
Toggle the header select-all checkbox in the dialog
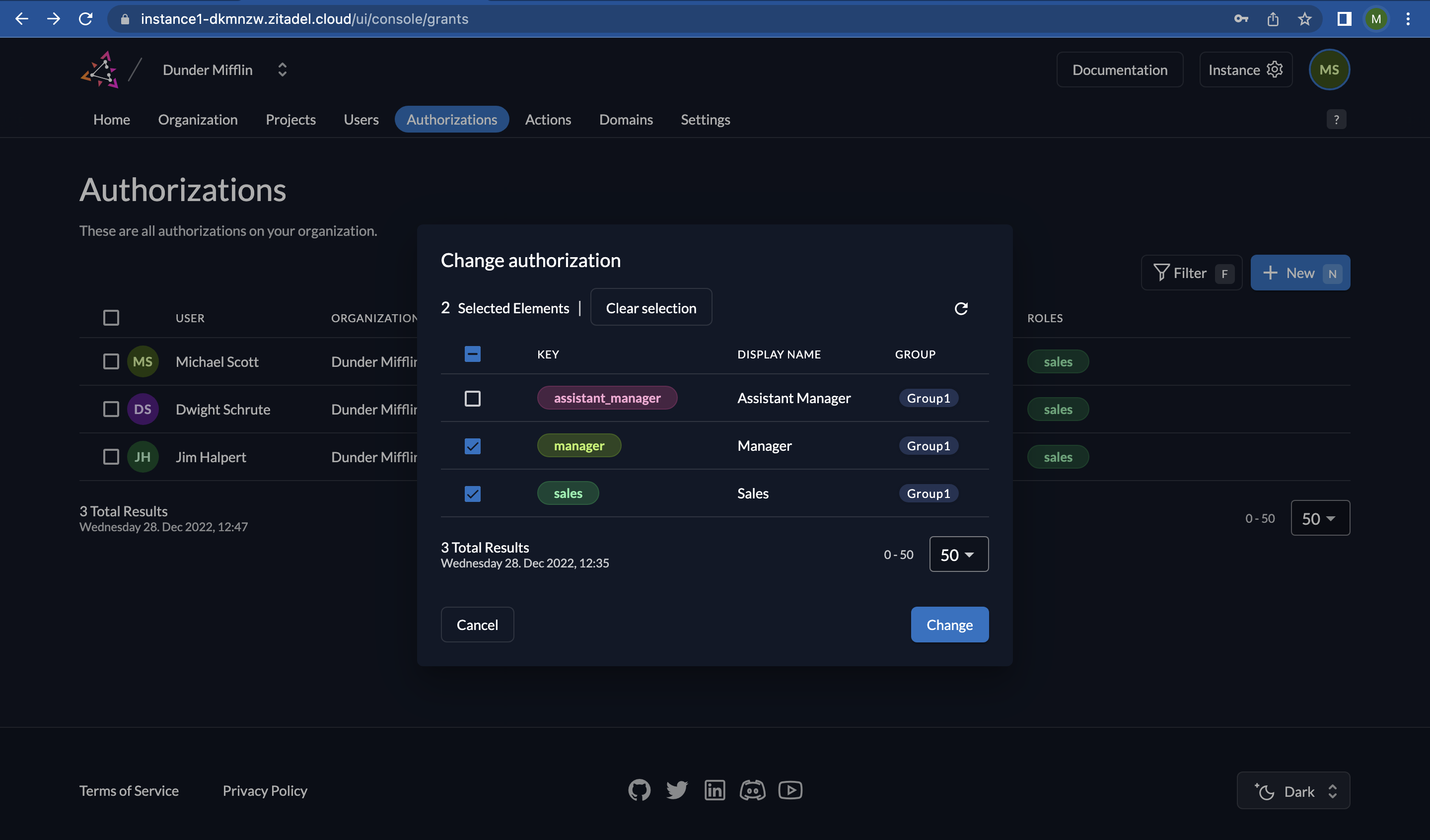pyautogui.click(x=472, y=354)
